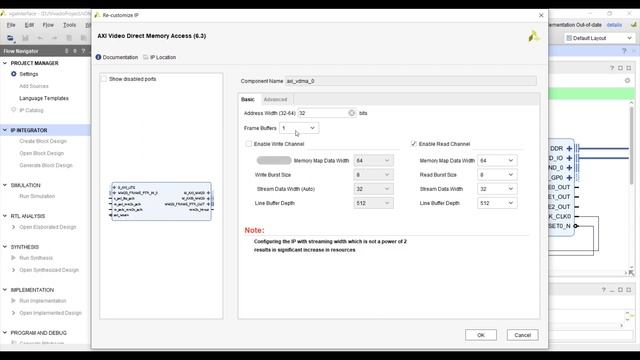Click Language Templates in Flow Navigator

click(x=44, y=98)
